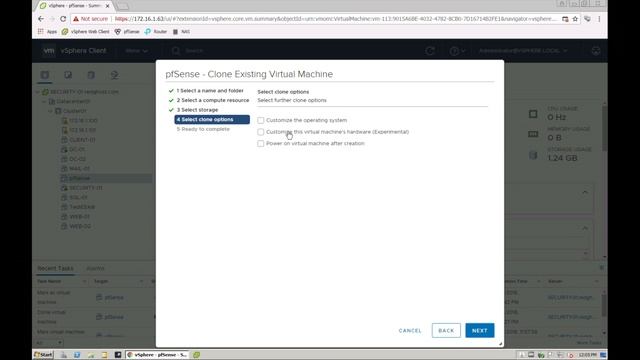Check 'Customize the operating system' option

coord(260,120)
